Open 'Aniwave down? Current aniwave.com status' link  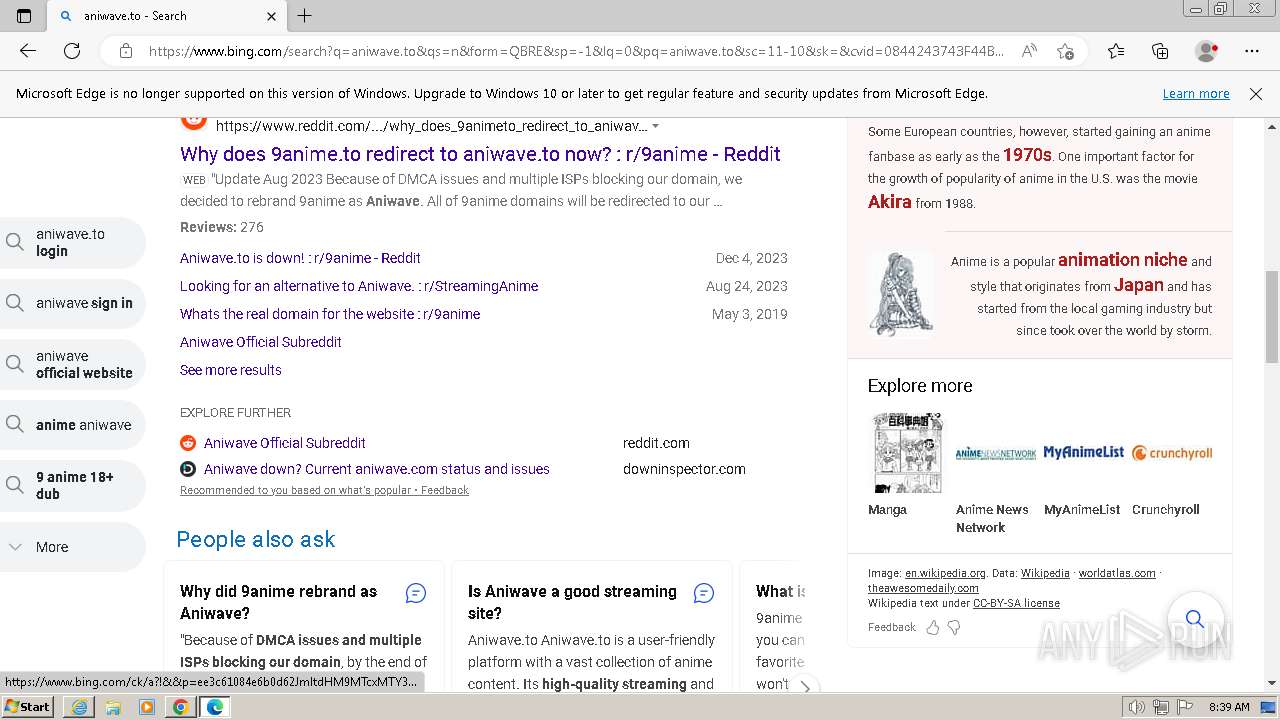point(377,469)
